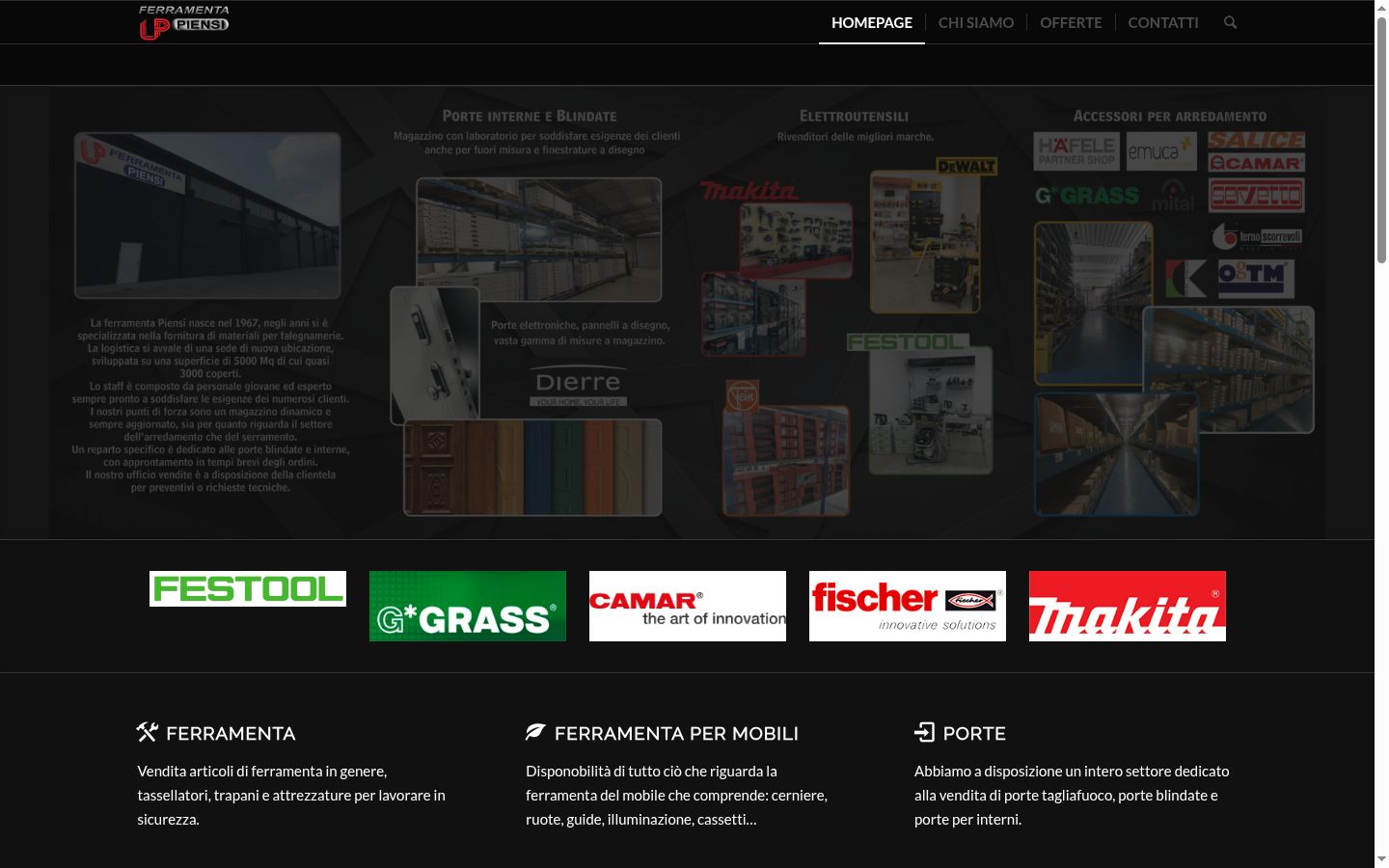The width and height of the screenshot is (1389, 868).
Task: Select the Camar brand logo
Action: (x=688, y=606)
